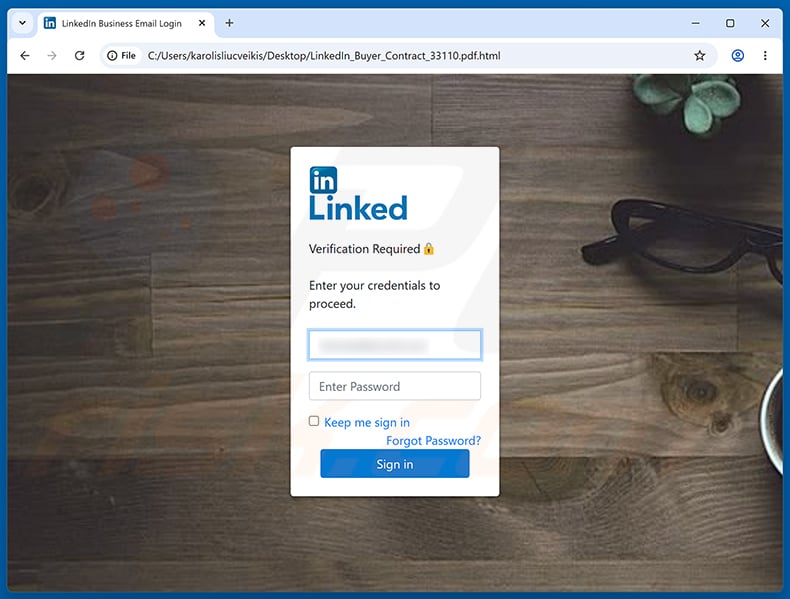Select the LinkedIn Business Email Login tab
Viewport: 790px width, 599px height.
tap(125, 23)
